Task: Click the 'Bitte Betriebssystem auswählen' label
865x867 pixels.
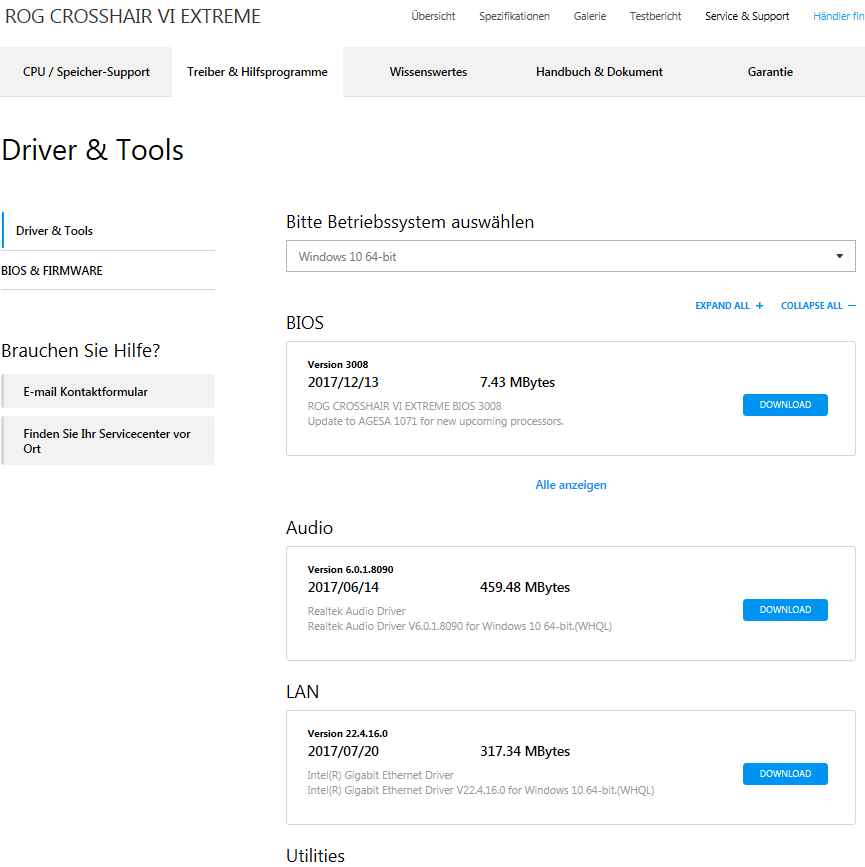Action: click(x=410, y=222)
